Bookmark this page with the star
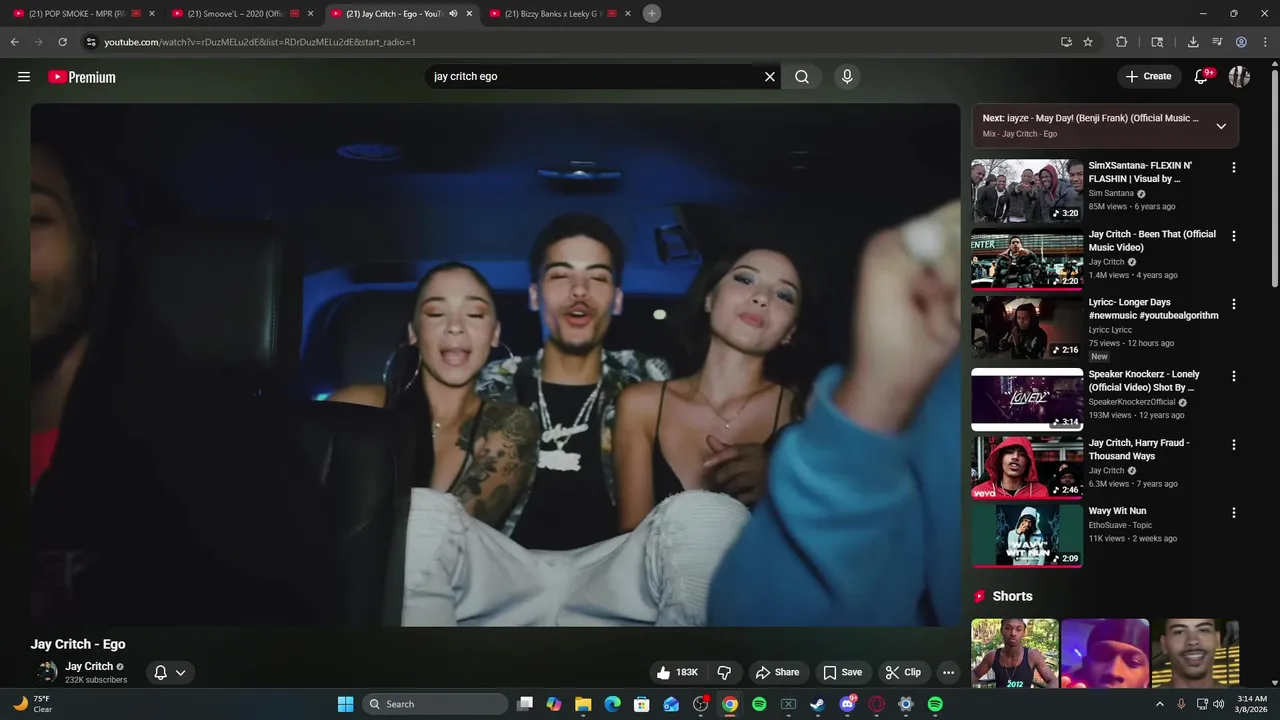Viewport: 1280px width, 720px height. point(1088,42)
